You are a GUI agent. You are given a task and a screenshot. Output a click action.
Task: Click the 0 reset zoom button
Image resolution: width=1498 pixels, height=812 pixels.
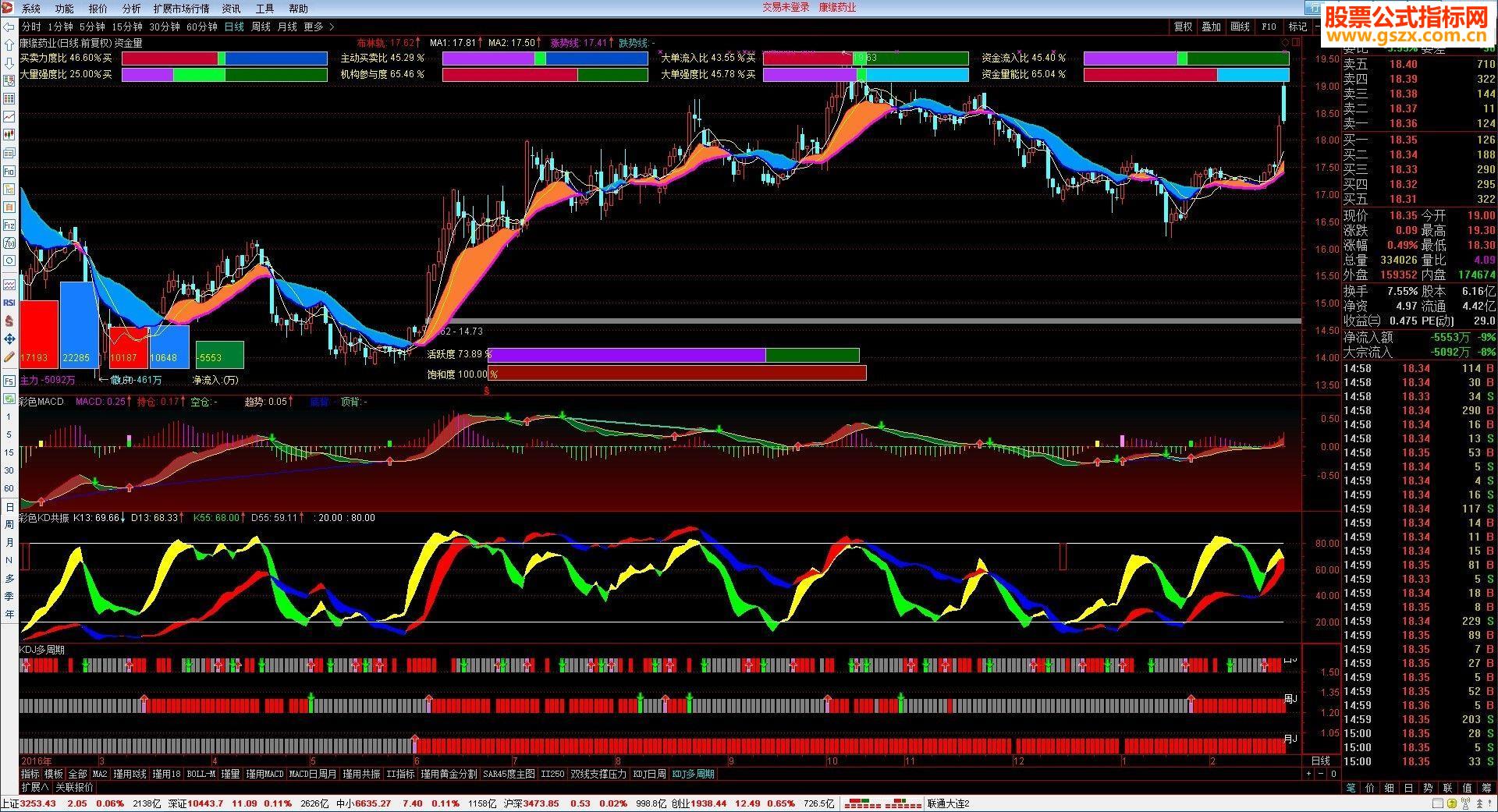click(1333, 774)
